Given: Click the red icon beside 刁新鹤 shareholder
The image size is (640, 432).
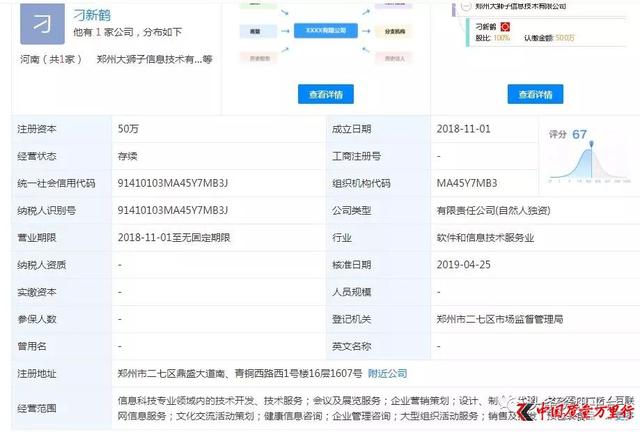Looking at the screenshot, I should (x=505, y=27).
